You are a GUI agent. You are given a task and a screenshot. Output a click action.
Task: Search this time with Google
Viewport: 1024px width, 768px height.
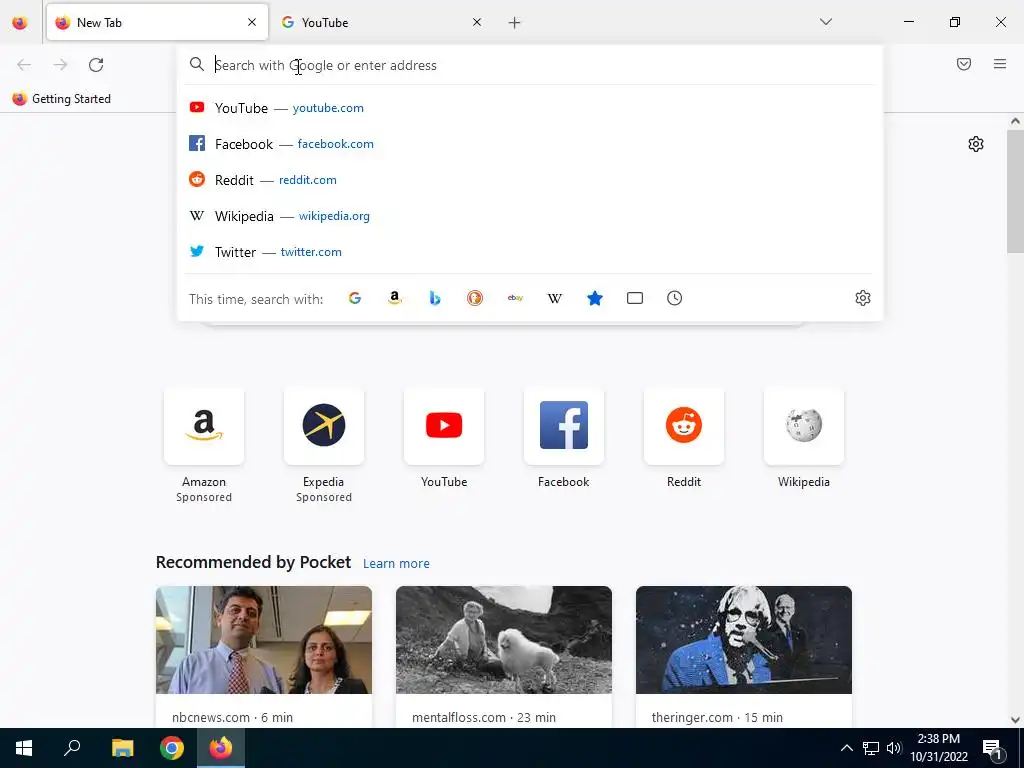pos(355,298)
